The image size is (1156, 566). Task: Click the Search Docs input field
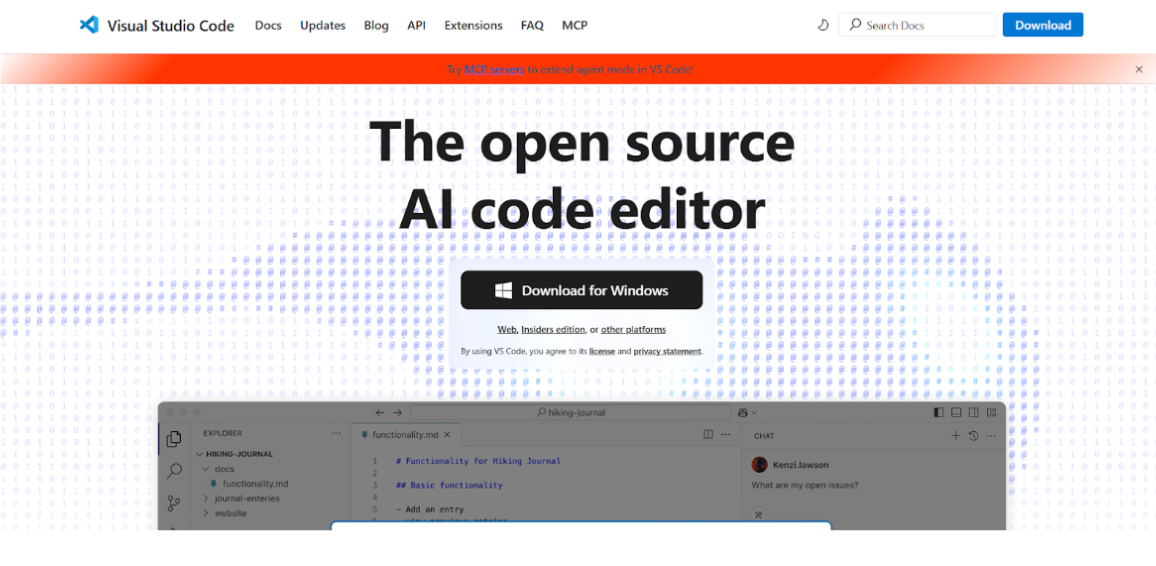click(917, 25)
